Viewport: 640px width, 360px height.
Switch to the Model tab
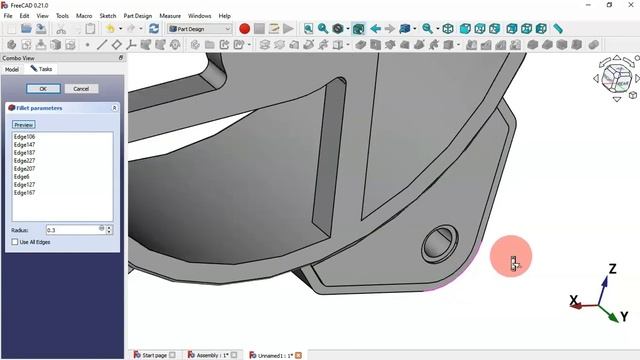tap(12, 69)
